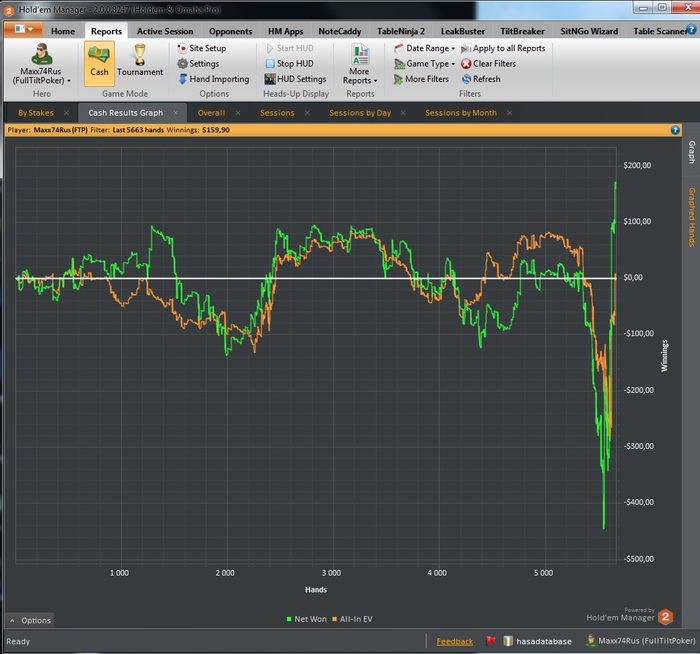Open the TableNinja 2 tab
Screen dimensions: 700x654
pos(400,31)
